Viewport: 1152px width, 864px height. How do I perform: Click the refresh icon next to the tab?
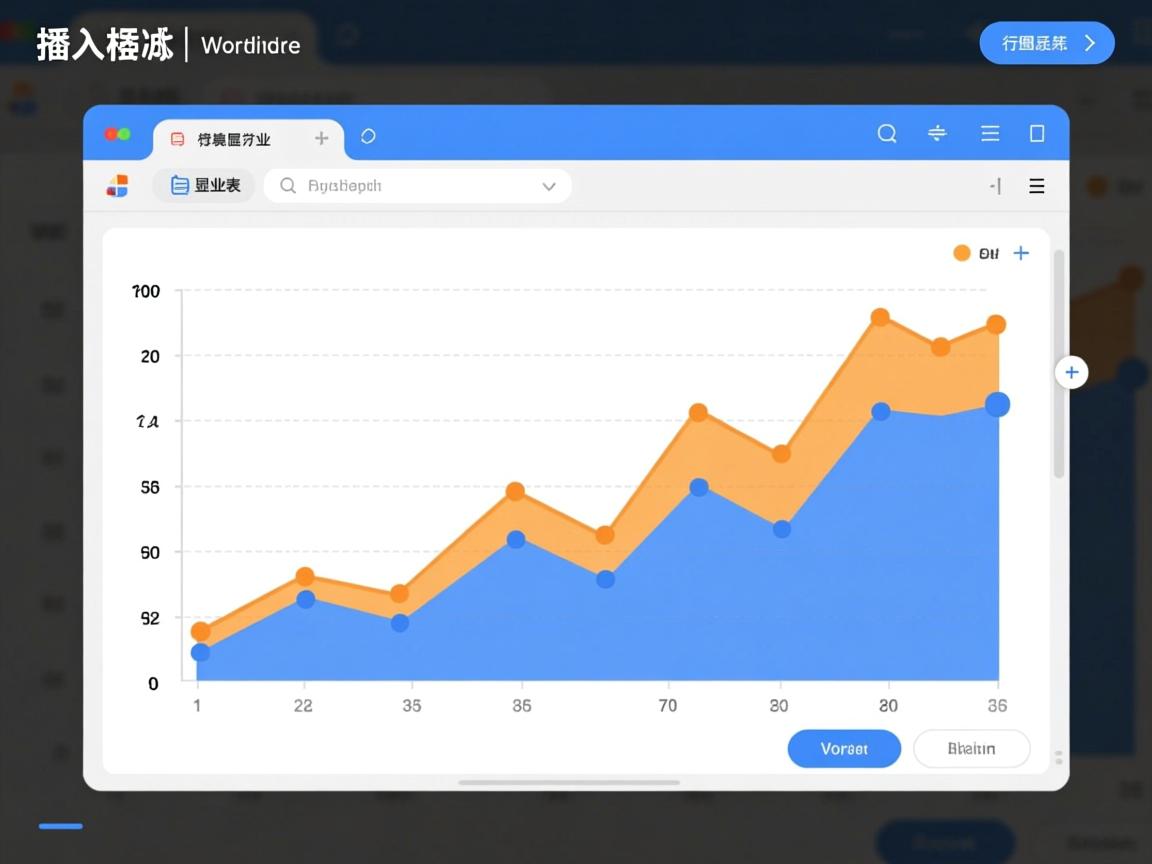(368, 137)
